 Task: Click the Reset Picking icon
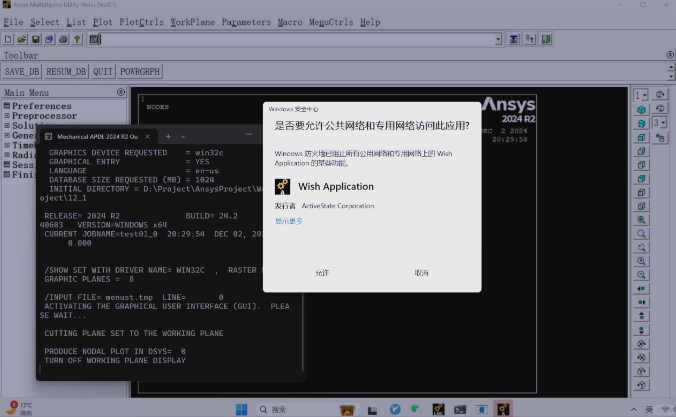(x=530, y=39)
